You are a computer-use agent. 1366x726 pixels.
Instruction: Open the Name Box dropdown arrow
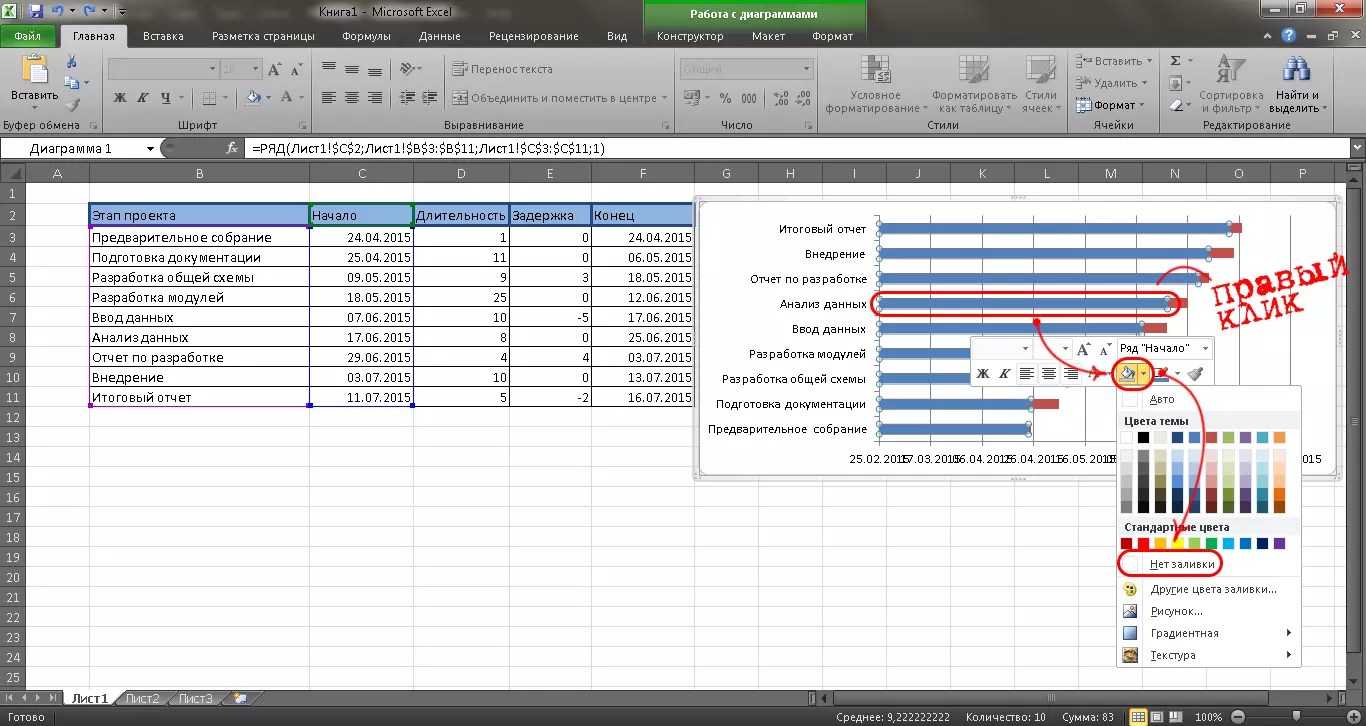150,148
